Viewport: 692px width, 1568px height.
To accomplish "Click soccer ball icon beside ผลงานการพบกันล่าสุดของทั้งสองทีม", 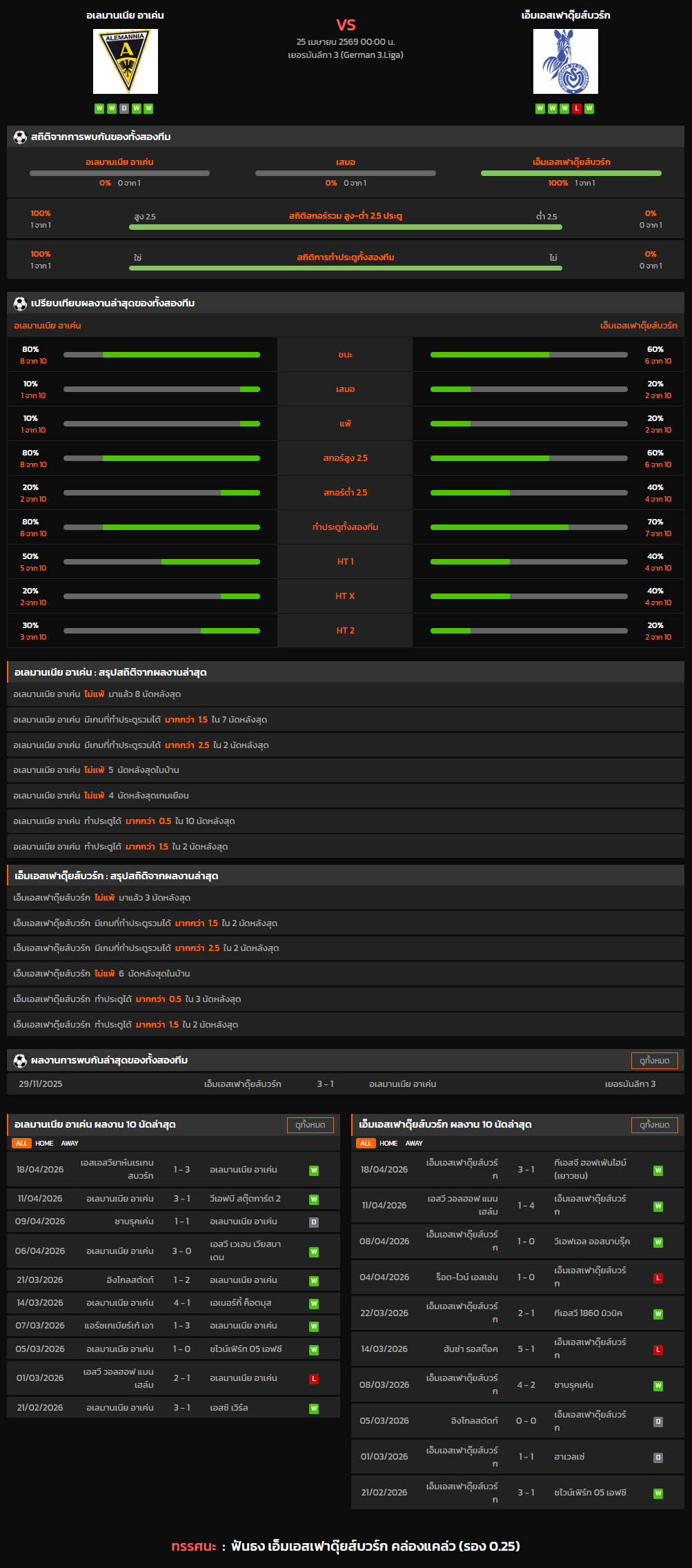I will [20, 1061].
